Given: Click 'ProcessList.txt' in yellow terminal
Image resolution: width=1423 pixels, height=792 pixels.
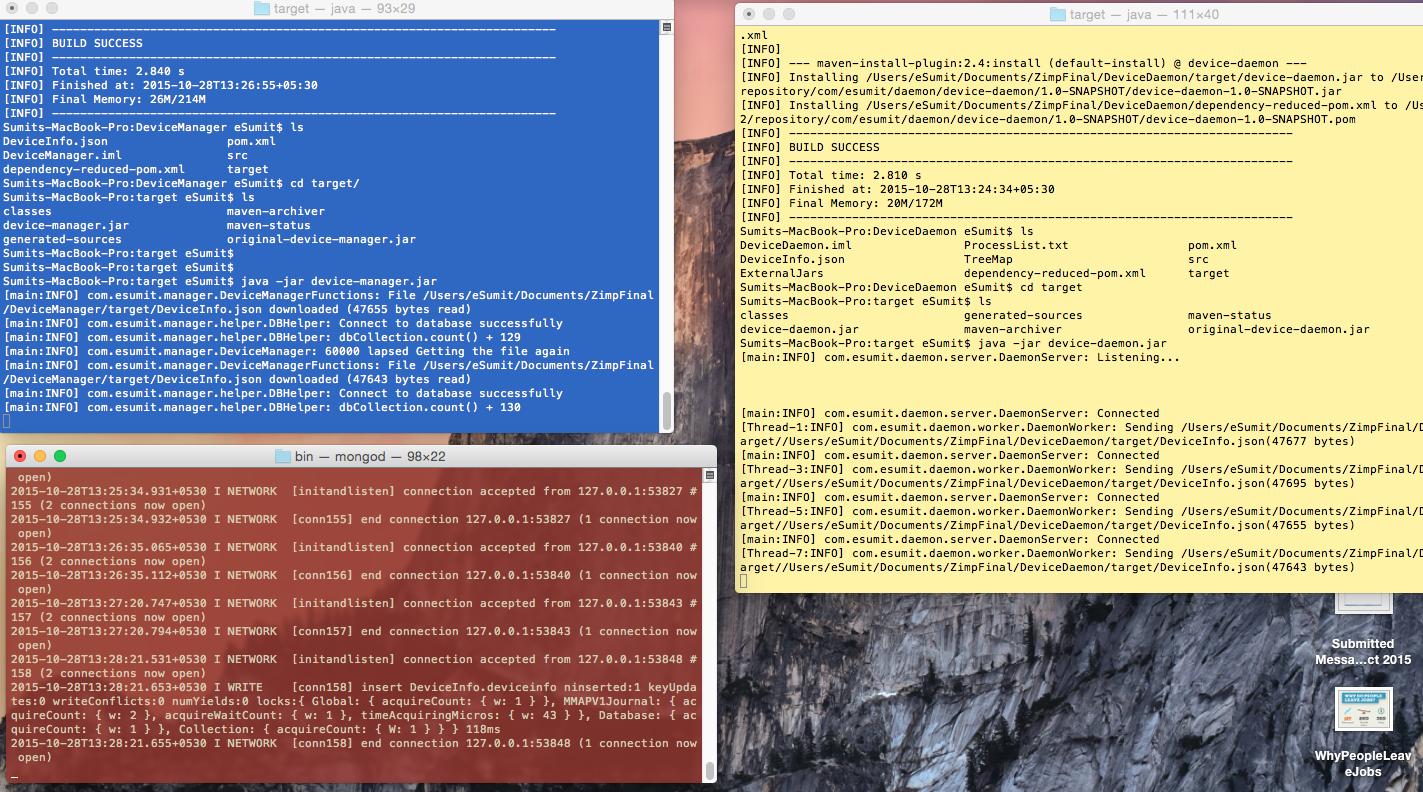Looking at the screenshot, I should coord(1016,245).
